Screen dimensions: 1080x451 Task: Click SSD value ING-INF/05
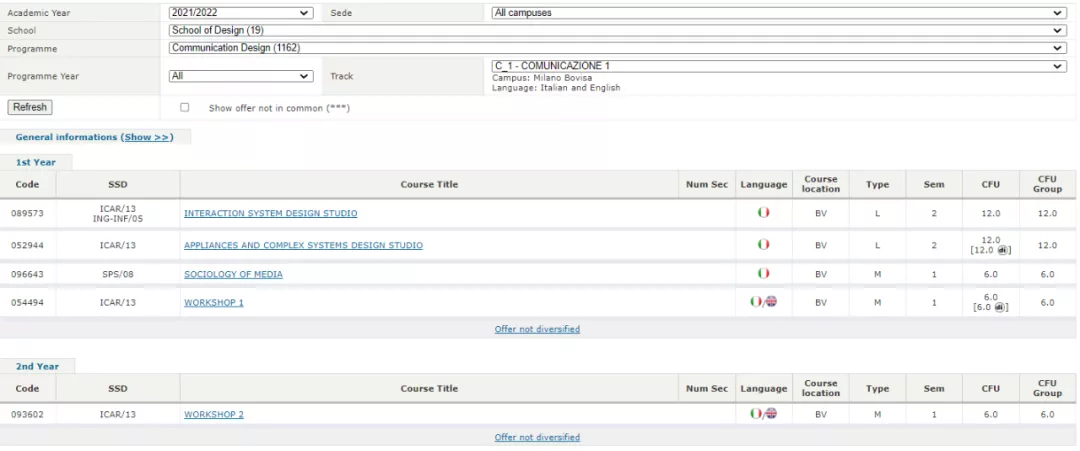(x=118, y=218)
